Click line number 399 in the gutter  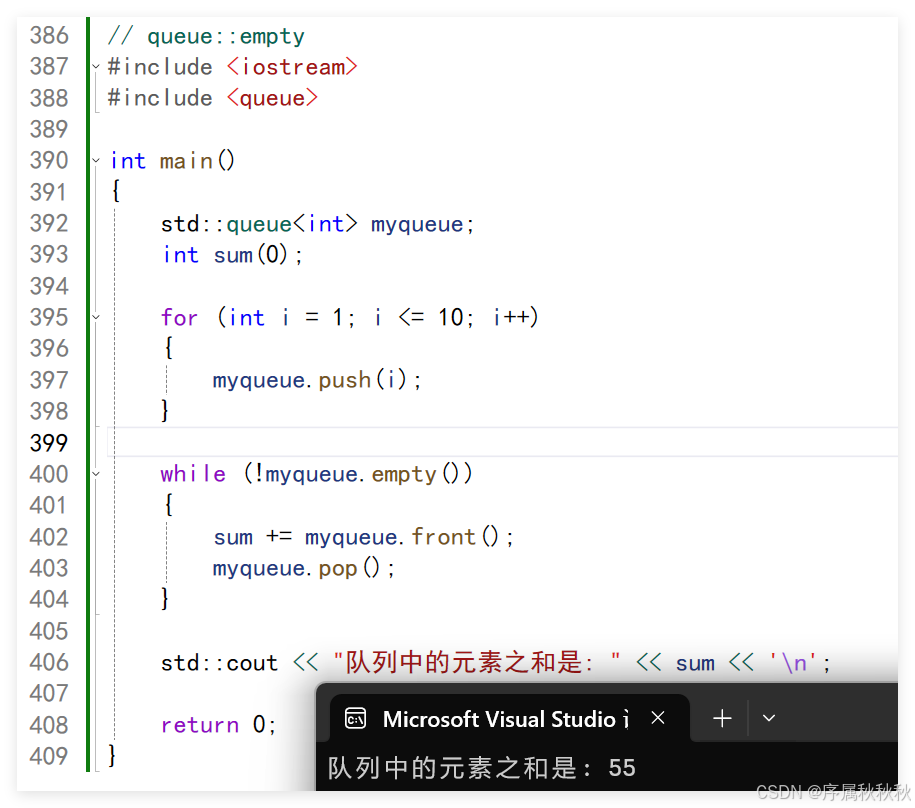(x=49, y=442)
